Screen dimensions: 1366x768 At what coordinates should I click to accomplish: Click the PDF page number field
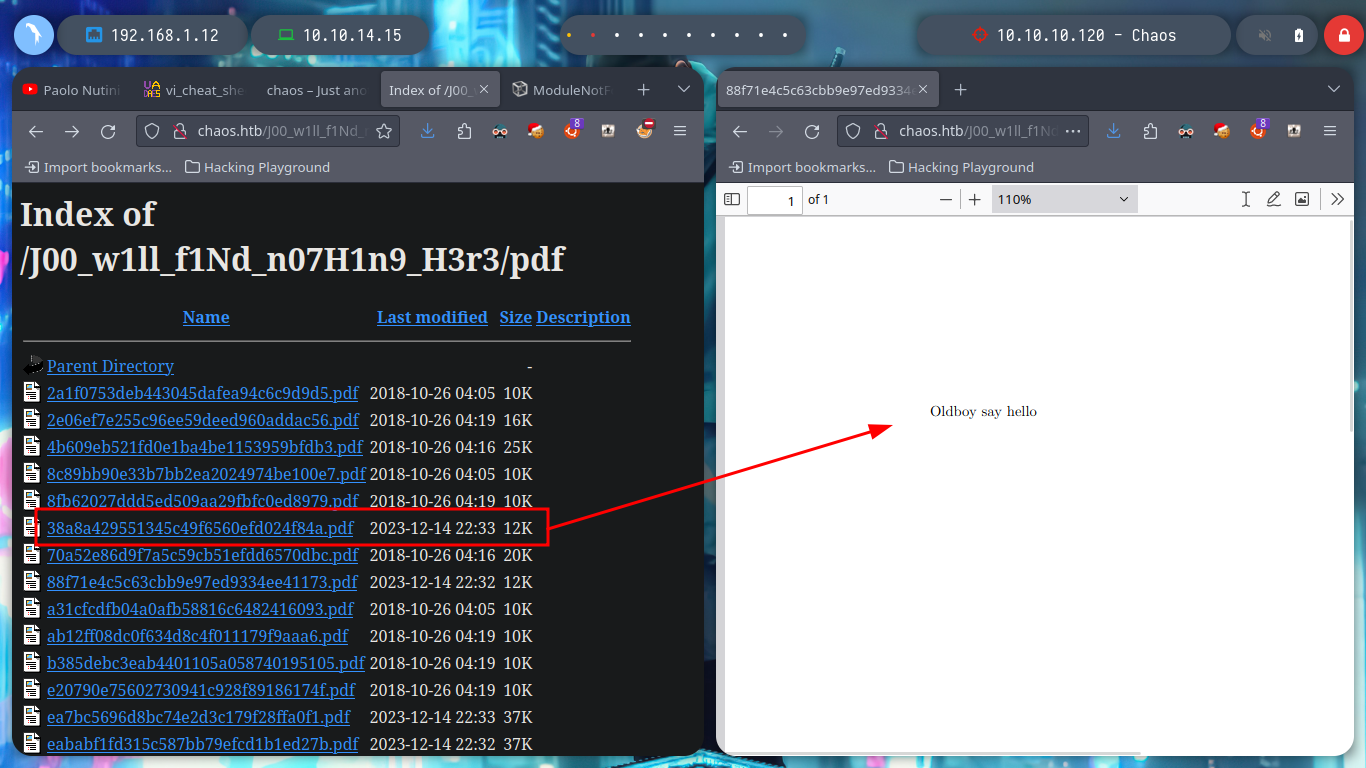[x=775, y=200]
